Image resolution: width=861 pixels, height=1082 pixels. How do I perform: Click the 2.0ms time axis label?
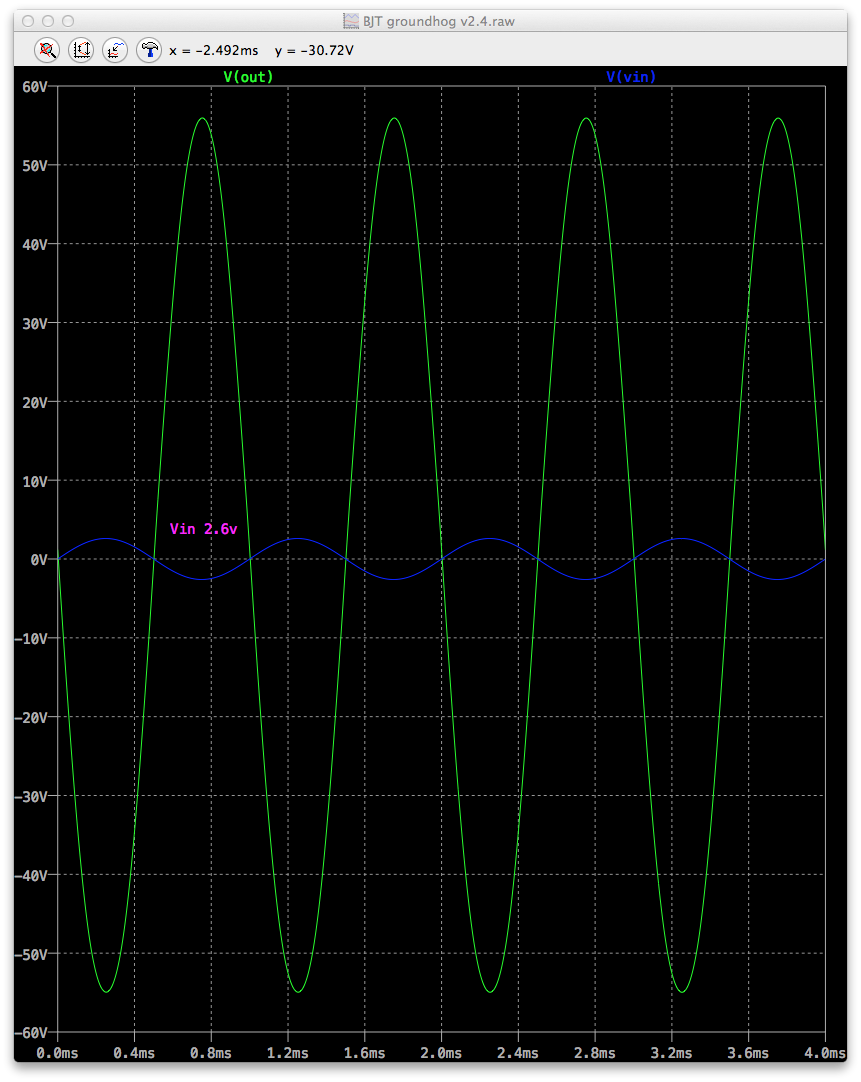click(441, 1053)
